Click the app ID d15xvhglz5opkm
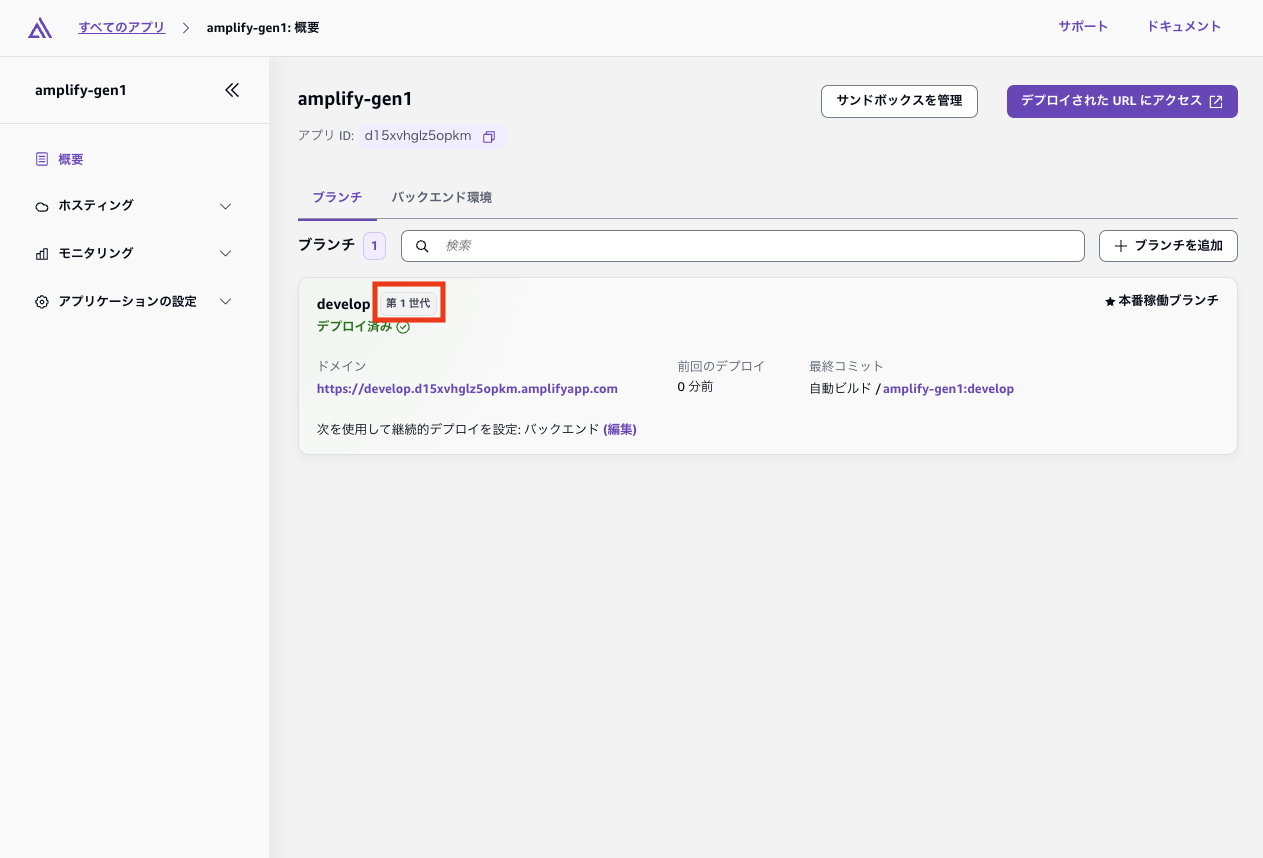This screenshot has width=1263, height=858. pos(418,136)
